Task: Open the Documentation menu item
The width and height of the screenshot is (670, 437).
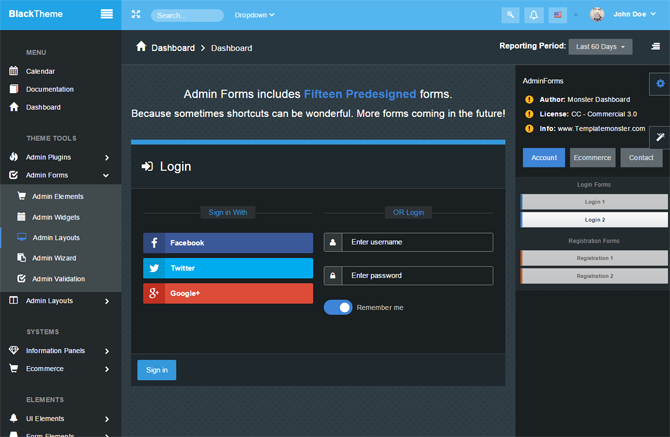Action: click(x=50, y=89)
